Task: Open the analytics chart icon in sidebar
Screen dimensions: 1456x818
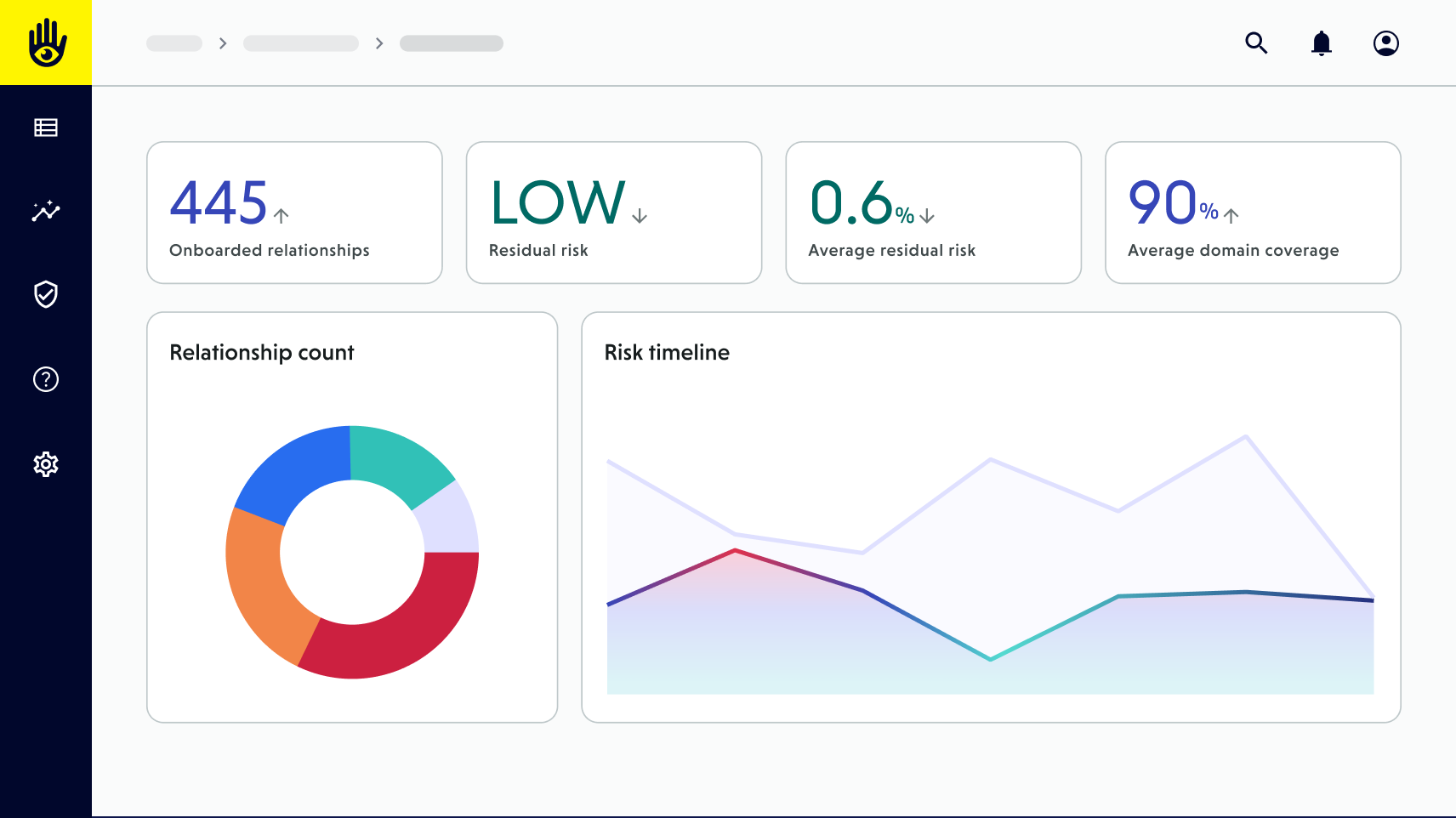Action: pos(46,211)
